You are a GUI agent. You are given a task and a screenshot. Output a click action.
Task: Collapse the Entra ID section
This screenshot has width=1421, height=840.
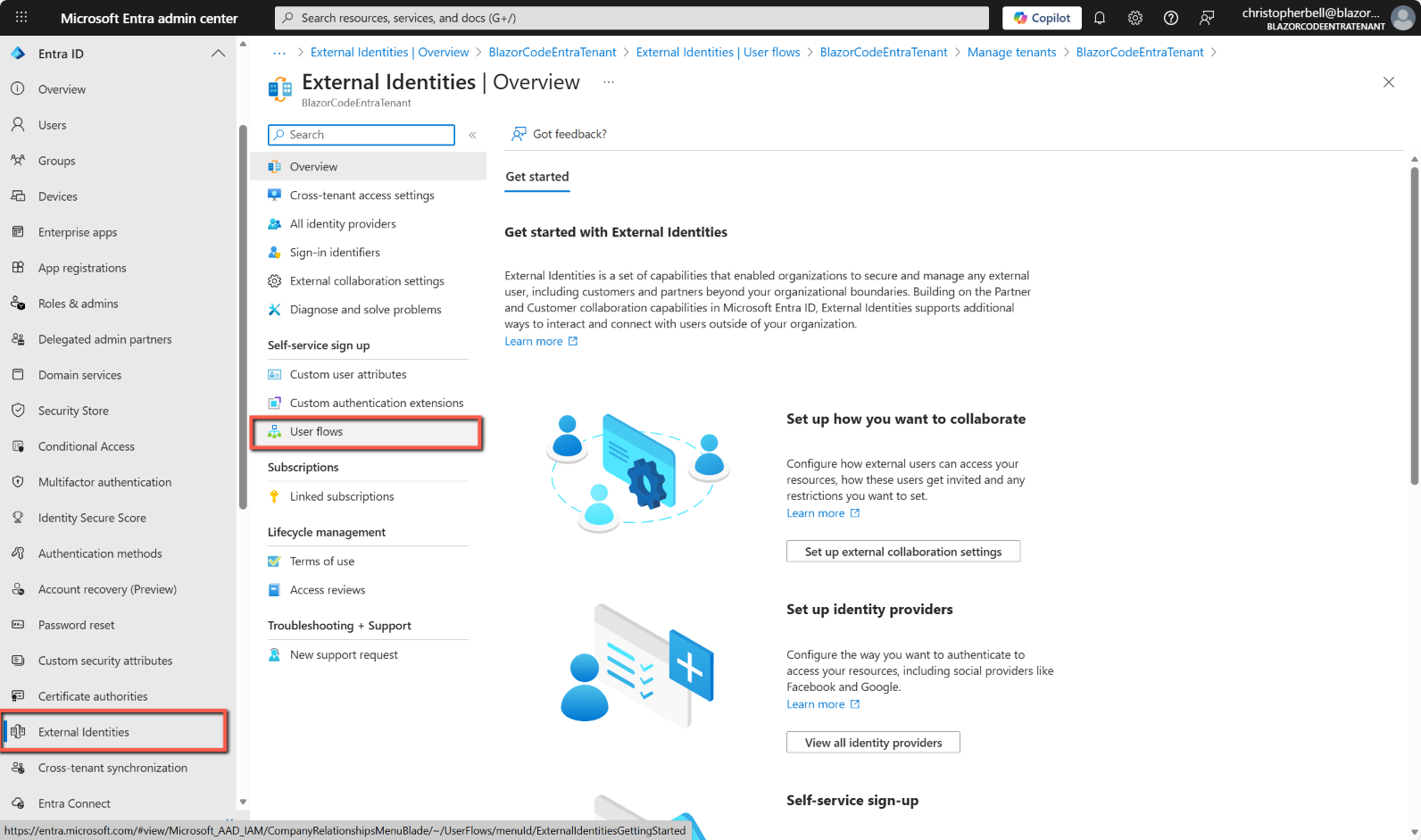(x=218, y=54)
